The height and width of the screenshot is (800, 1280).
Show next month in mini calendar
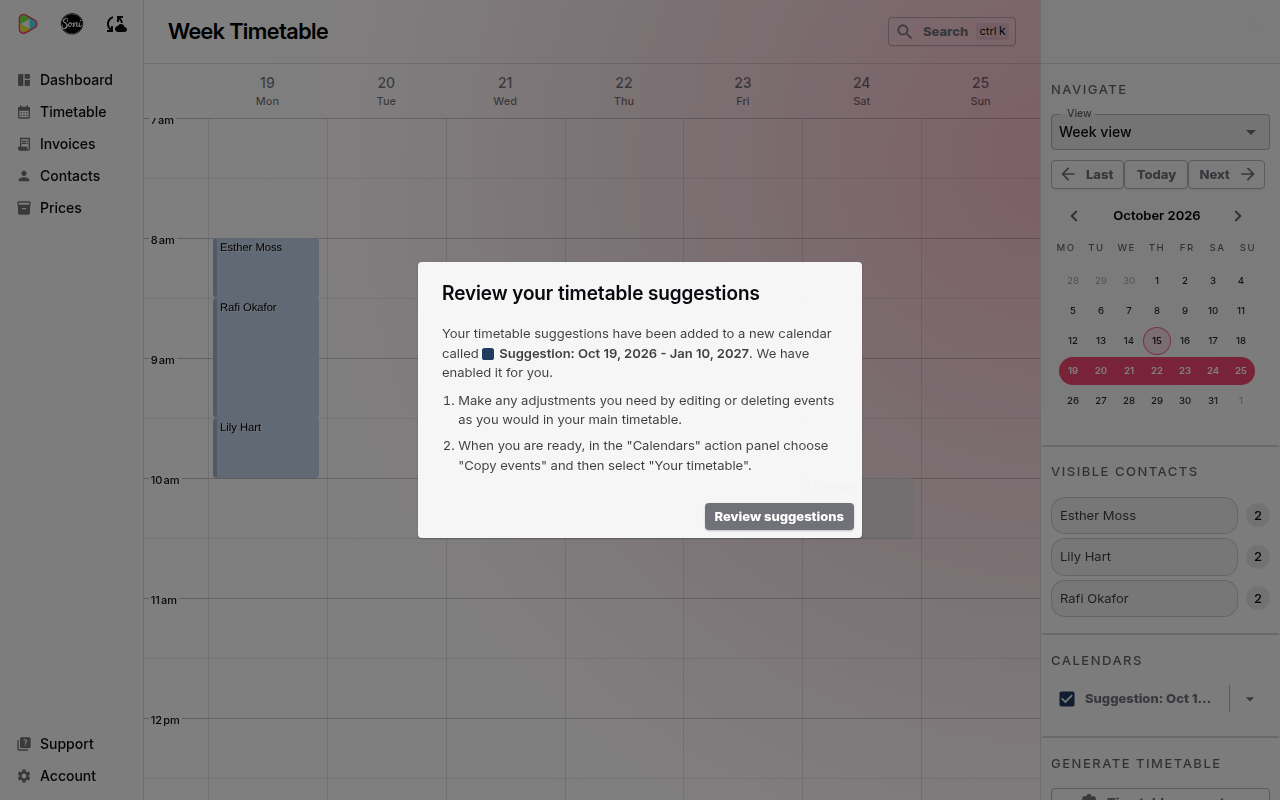pyautogui.click(x=1238, y=216)
